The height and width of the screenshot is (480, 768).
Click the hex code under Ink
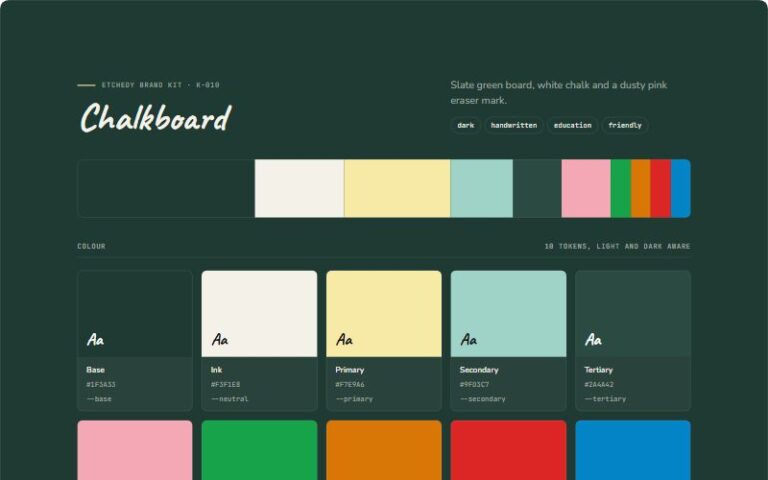click(x=225, y=384)
